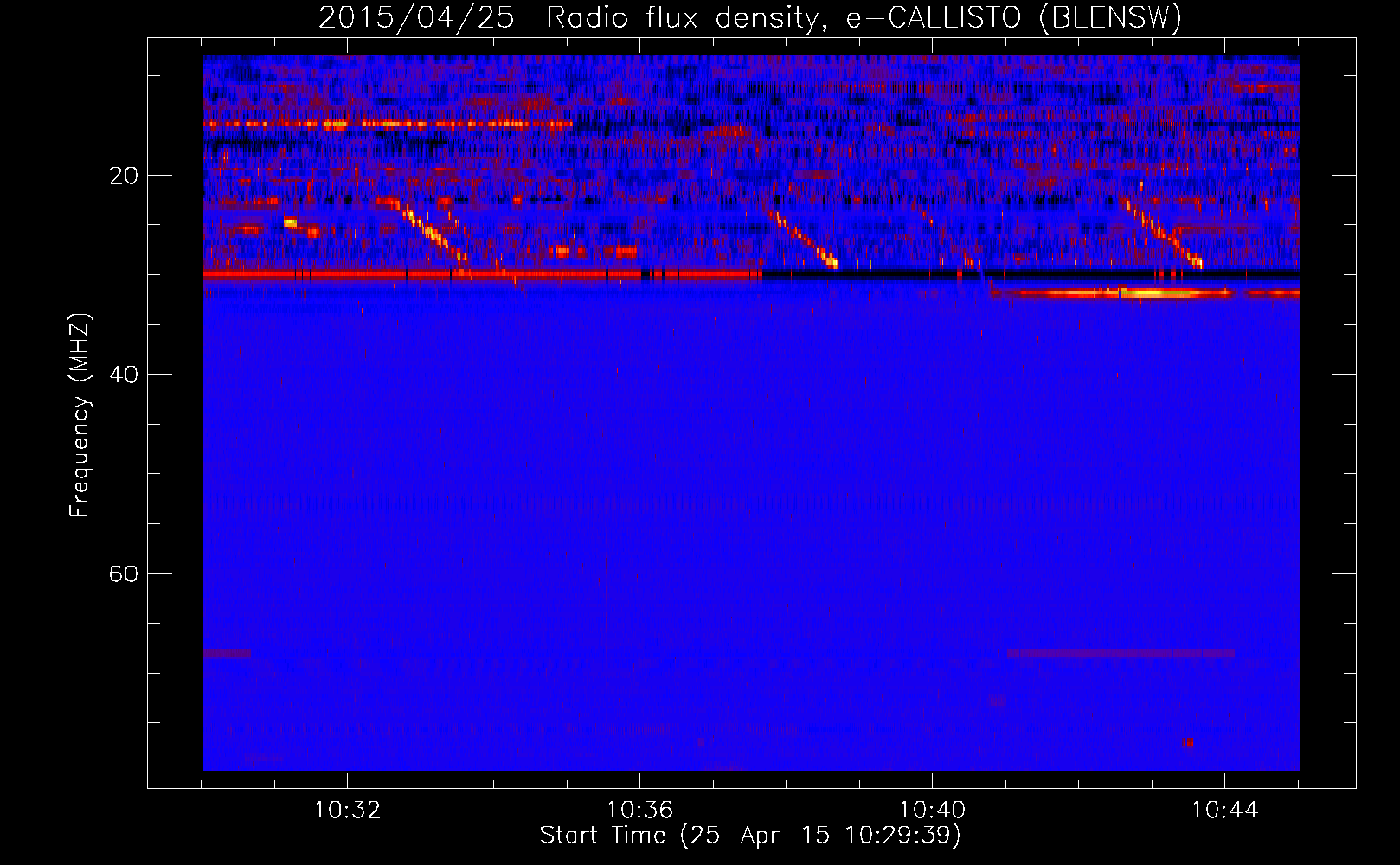Click the 40 MHz frequency tick label
Image resolution: width=1400 pixels, height=865 pixels.
[x=124, y=375]
